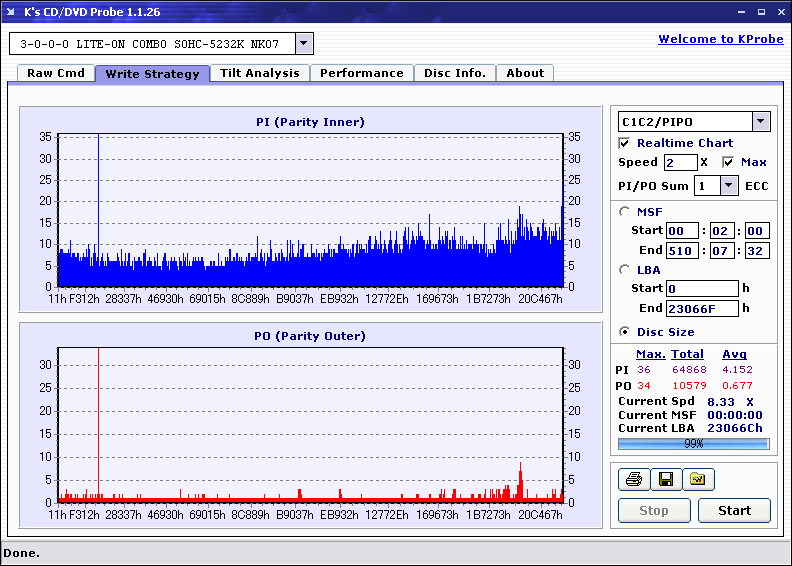Expand the C1C2/PIPO test type dropdown

pyautogui.click(x=760, y=122)
